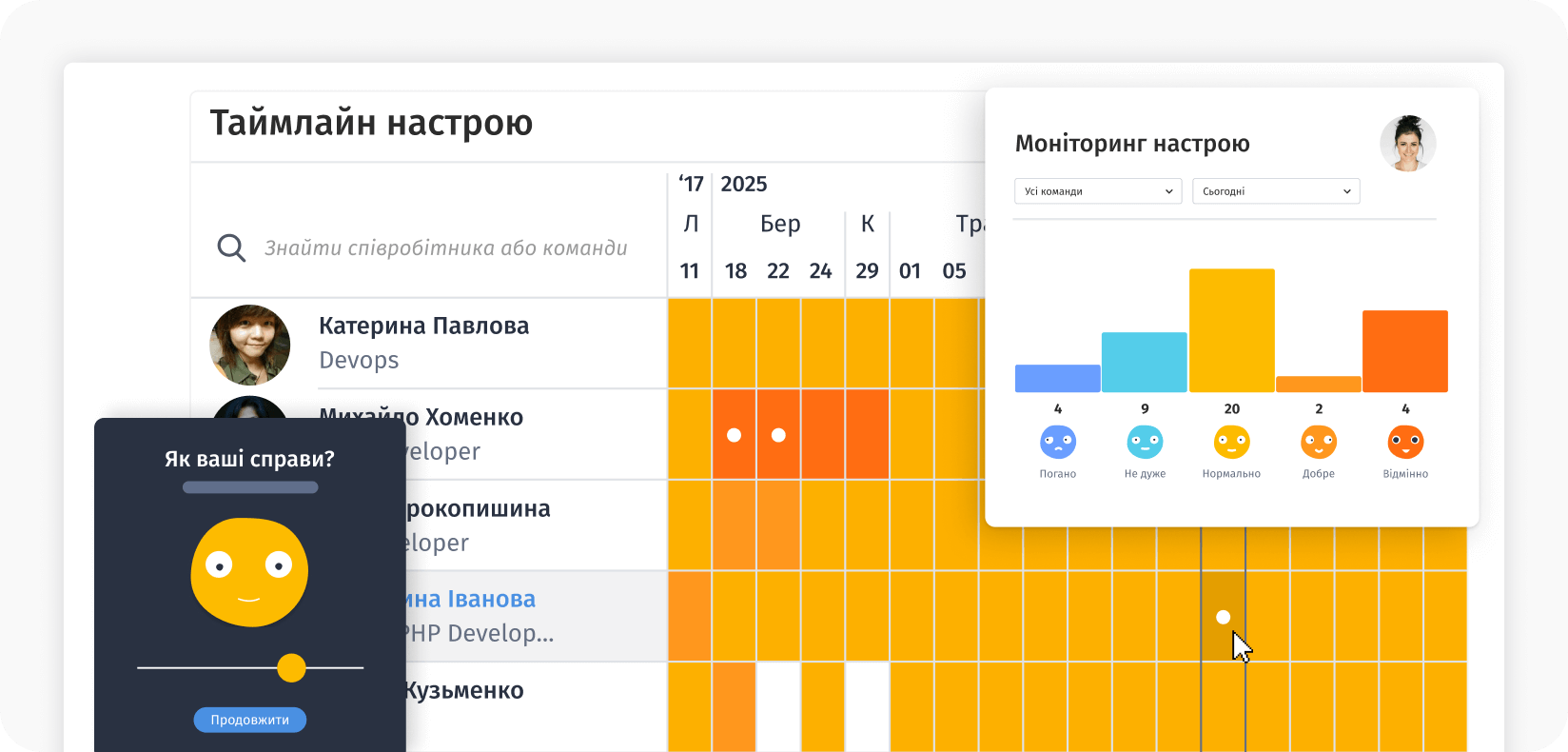Click profile avatar in Моніторинг настрою panel

[1407, 144]
